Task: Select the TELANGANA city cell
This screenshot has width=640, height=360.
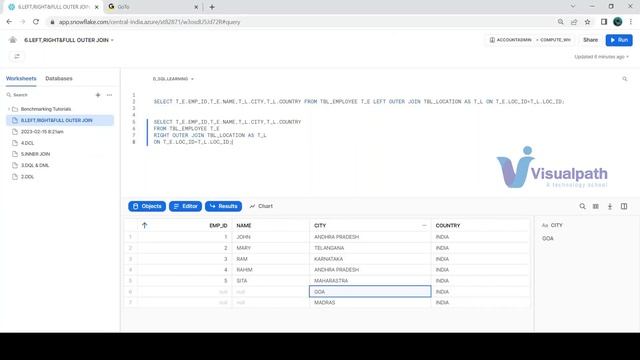Action: point(370,248)
